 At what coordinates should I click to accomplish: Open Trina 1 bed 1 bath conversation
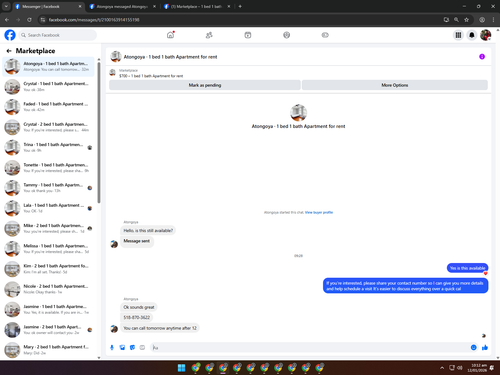pyautogui.click(x=49, y=147)
